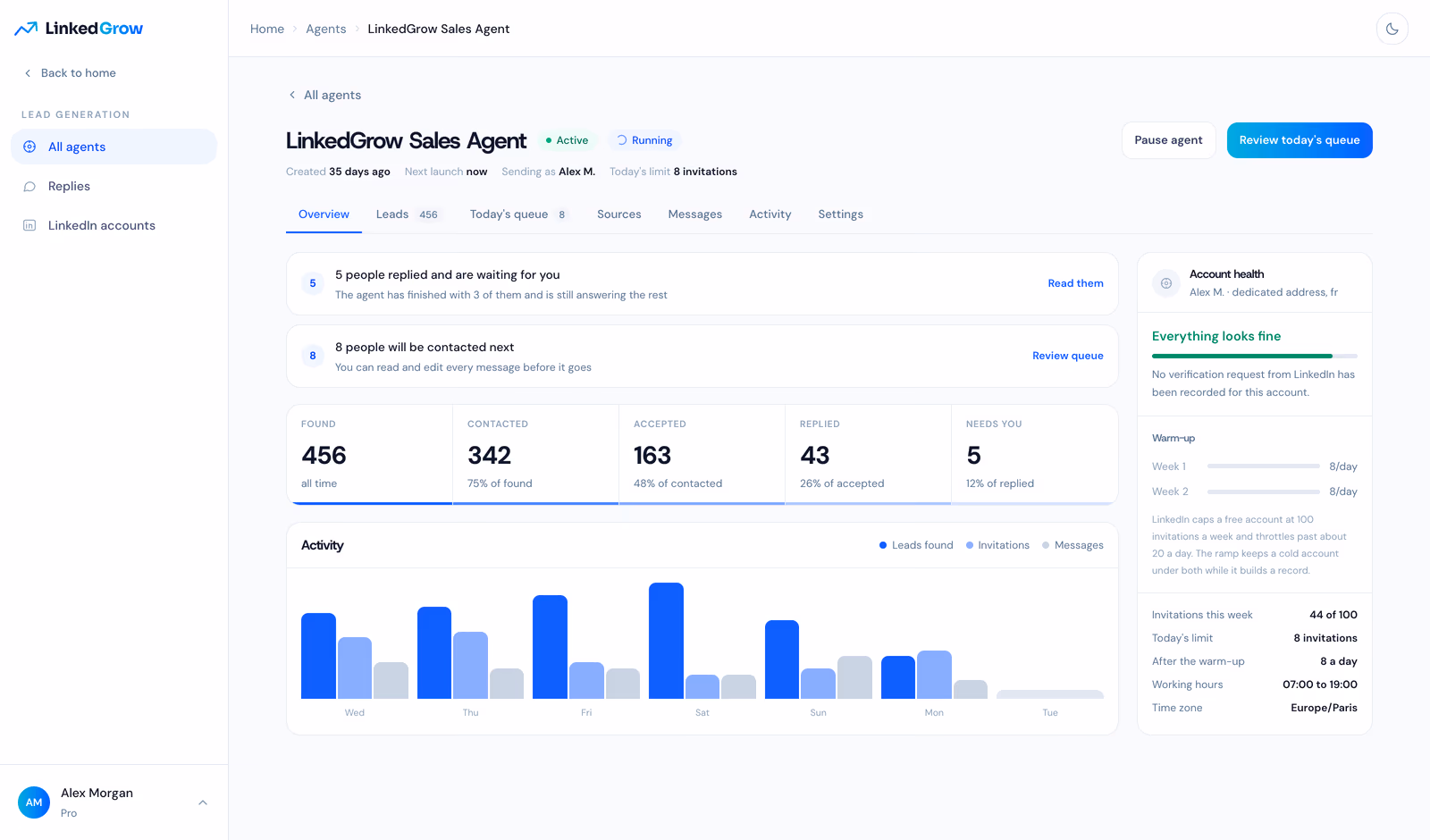This screenshot has width=1430, height=840.
Task: Click the Back to home arrow icon
Action: (x=28, y=73)
